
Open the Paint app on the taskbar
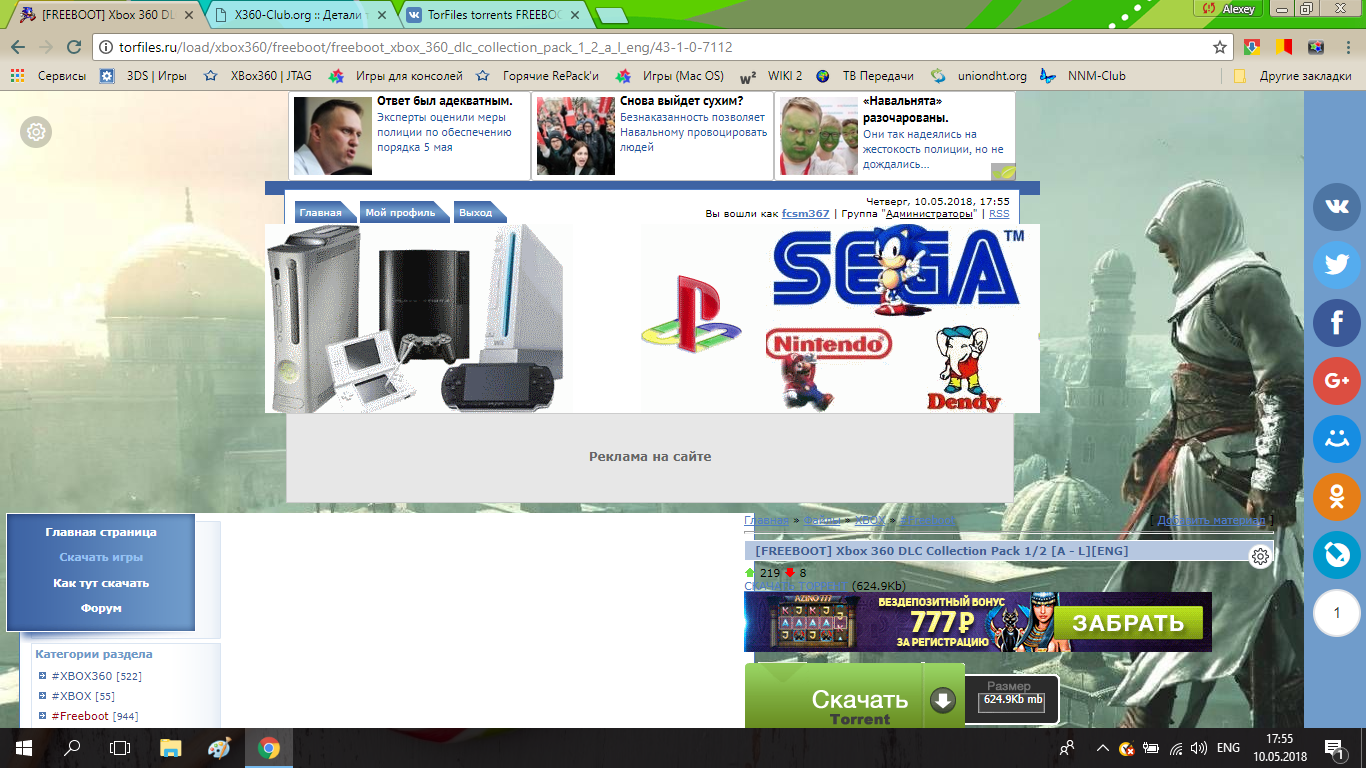click(219, 747)
